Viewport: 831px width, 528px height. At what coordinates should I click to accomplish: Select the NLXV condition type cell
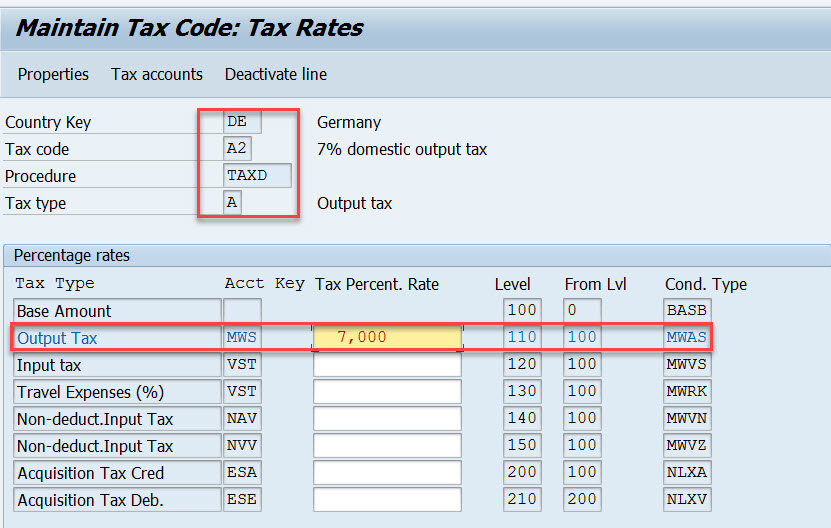(x=686, y=500)
